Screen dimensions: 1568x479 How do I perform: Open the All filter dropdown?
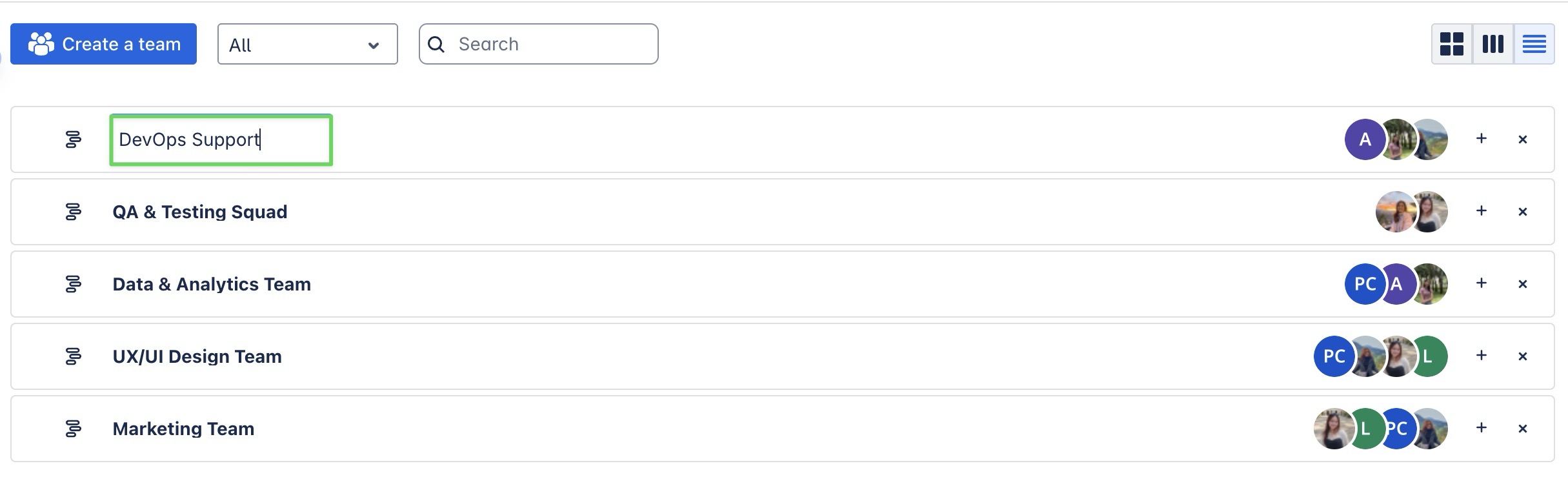(307, 45)
